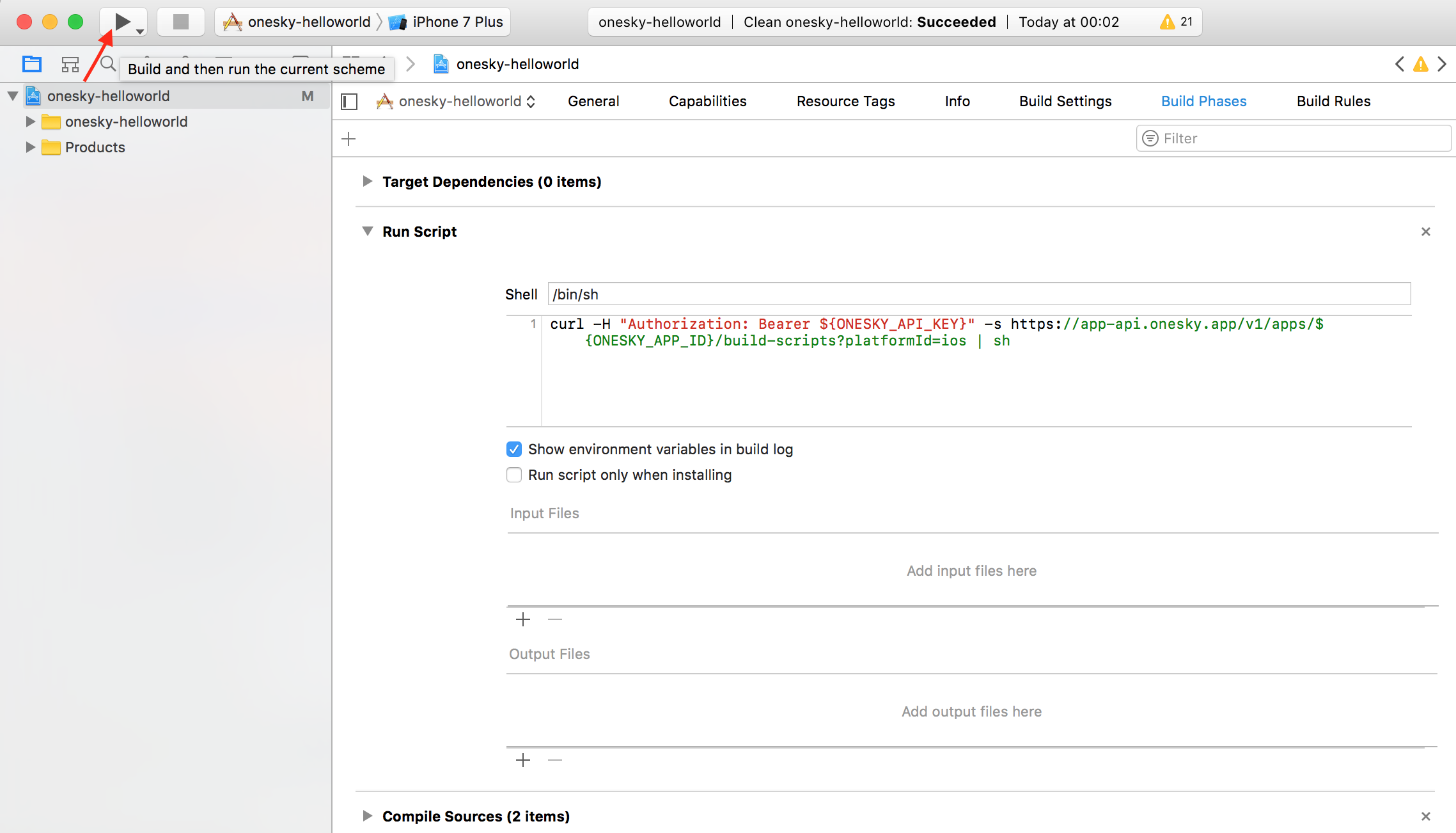The height and width of the screenshot is (833, 1456).
Task: Click the yellow warning icon in jump bar
Action: 1421,64
